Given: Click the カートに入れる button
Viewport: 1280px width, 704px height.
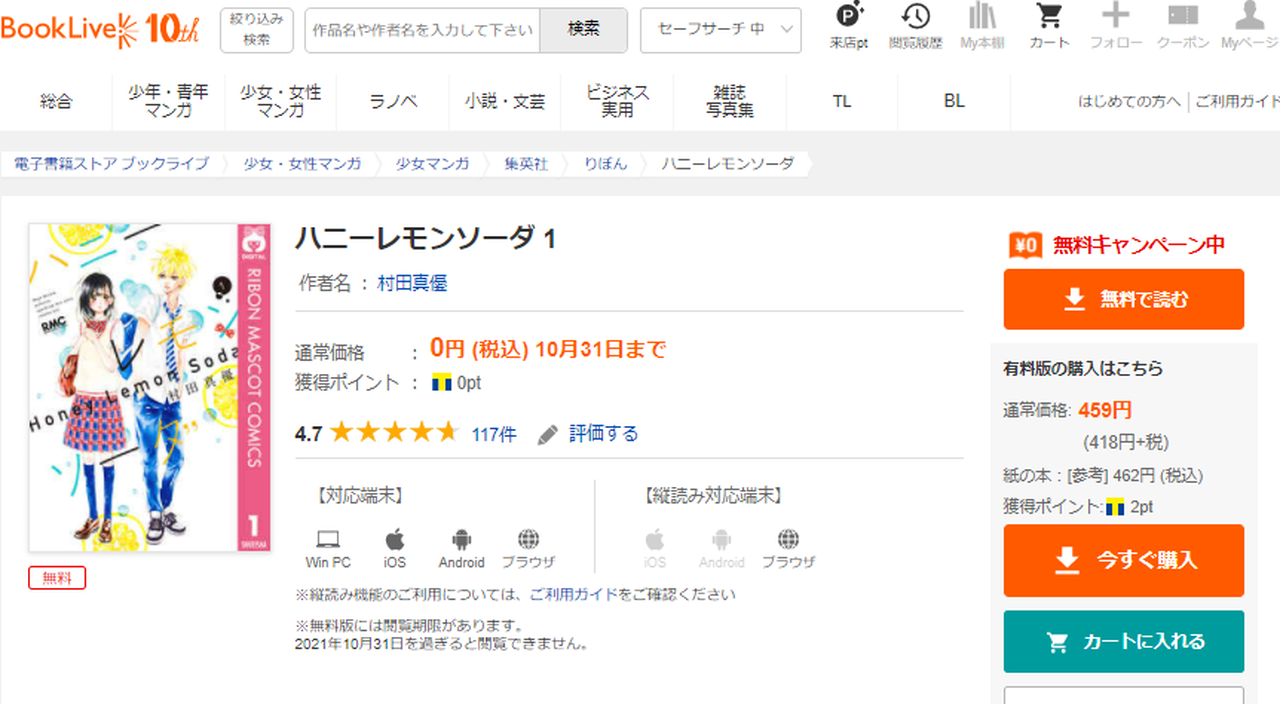Looking at the screenshot, I should click(x=1123, y=642).
